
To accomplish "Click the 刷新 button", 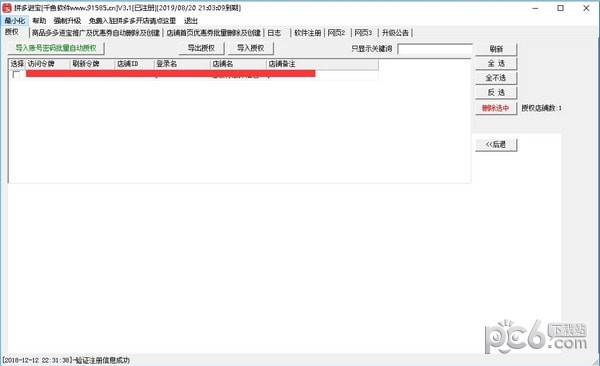I will point(496,49).
